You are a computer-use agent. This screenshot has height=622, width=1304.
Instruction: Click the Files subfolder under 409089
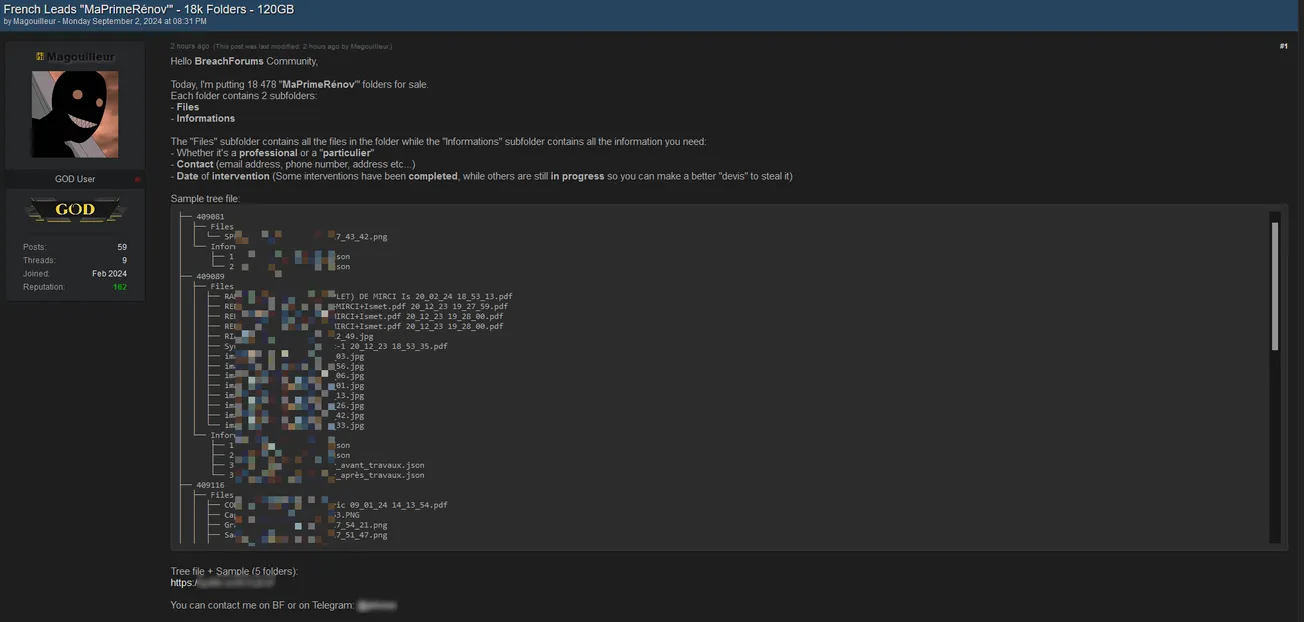click(x=222, y=287)
